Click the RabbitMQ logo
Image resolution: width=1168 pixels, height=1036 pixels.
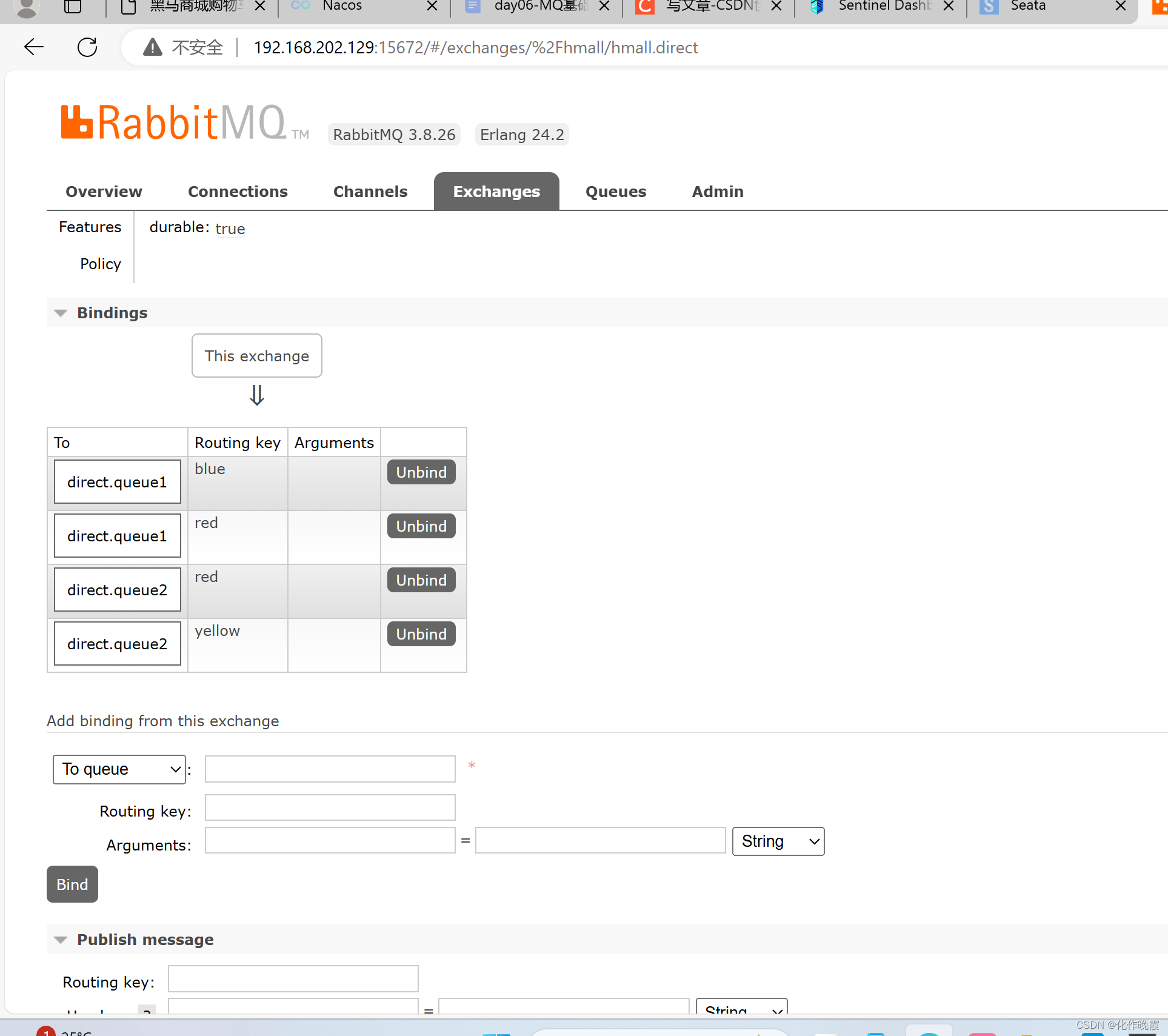pyautogui.click(x=173, y=122)
